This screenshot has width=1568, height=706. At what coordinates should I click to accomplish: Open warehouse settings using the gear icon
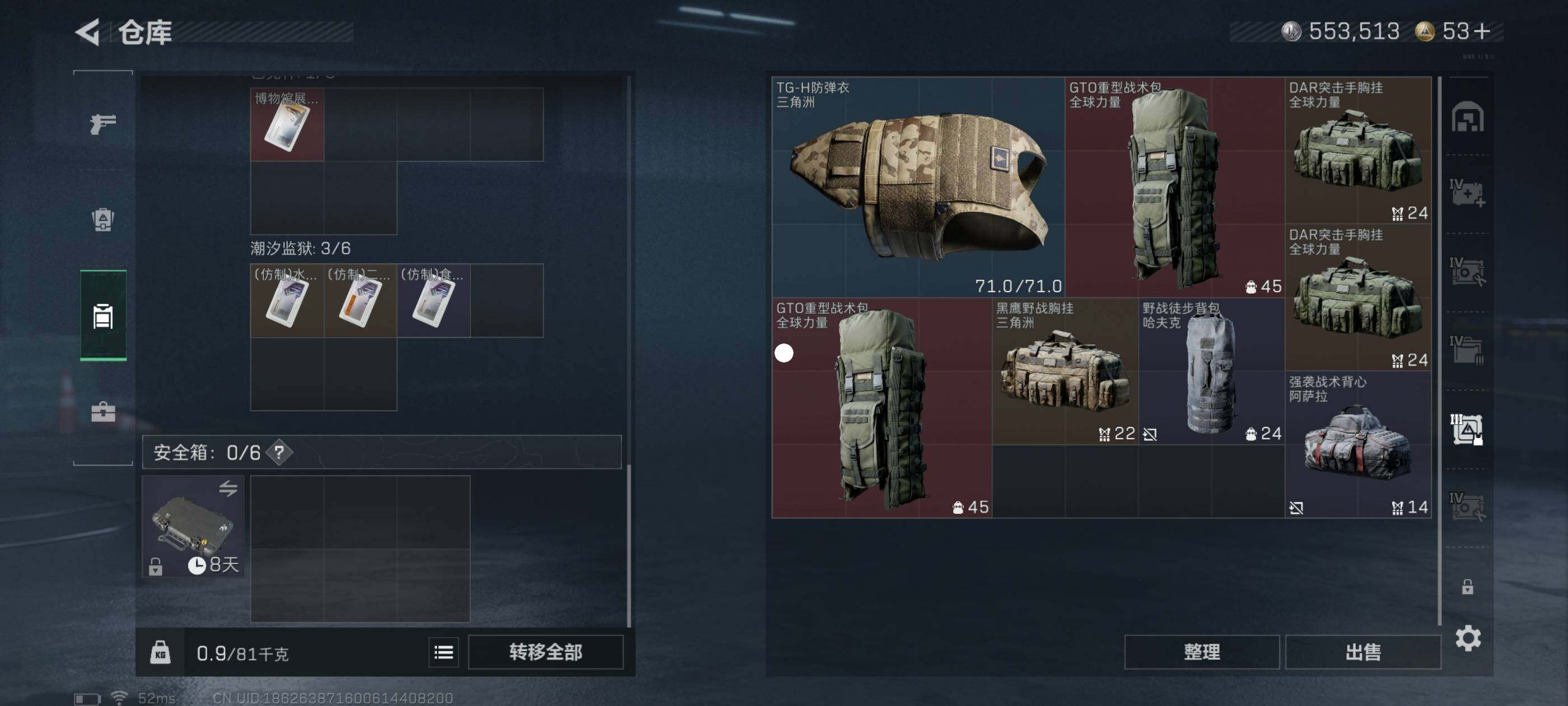pos(1468,638)
